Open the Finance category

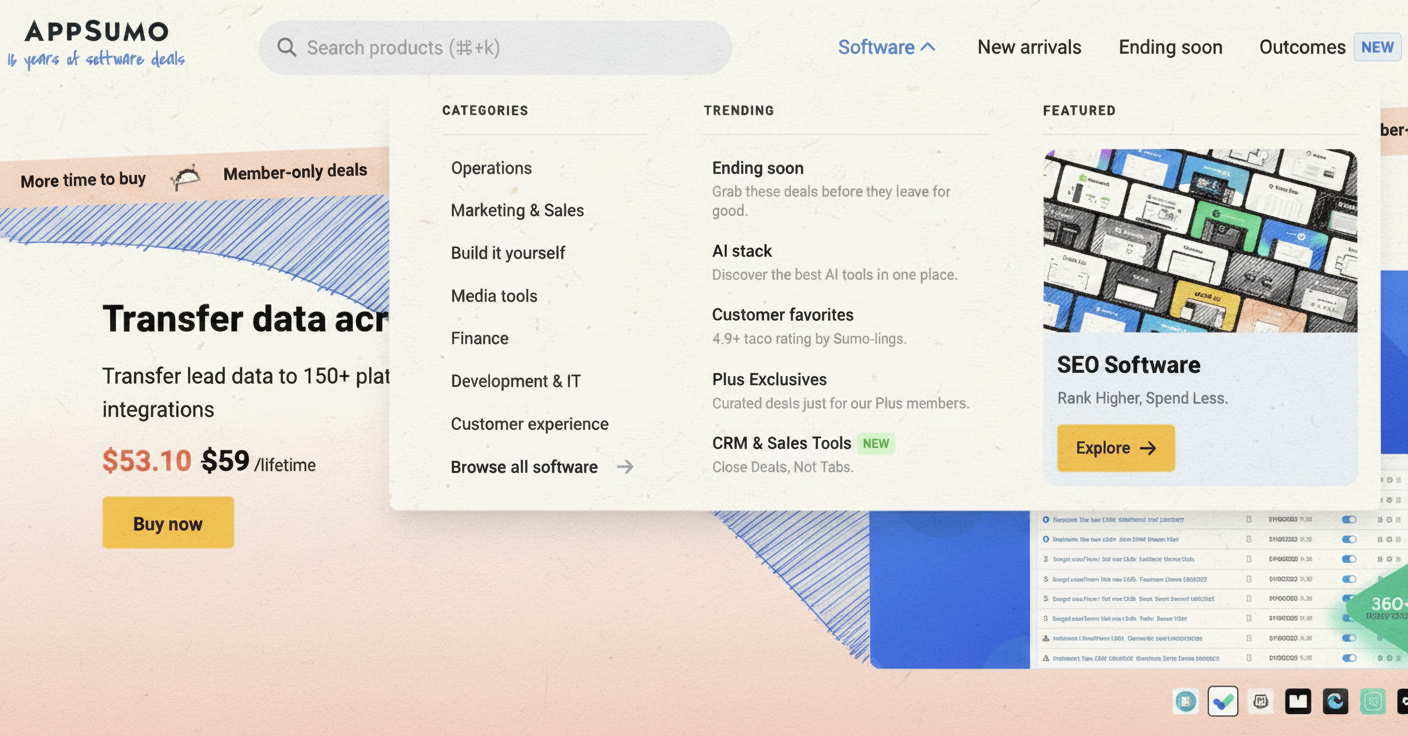(x=480, y=338)
